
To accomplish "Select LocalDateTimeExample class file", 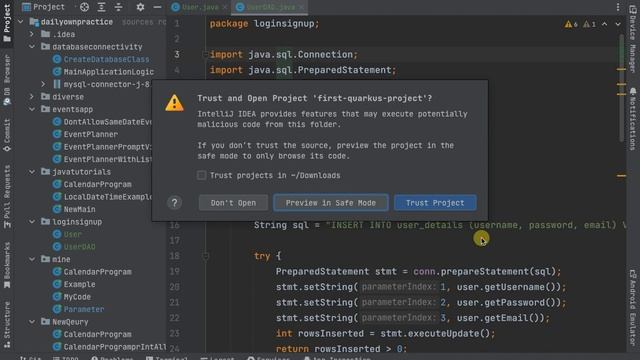I will pos(102,197).
